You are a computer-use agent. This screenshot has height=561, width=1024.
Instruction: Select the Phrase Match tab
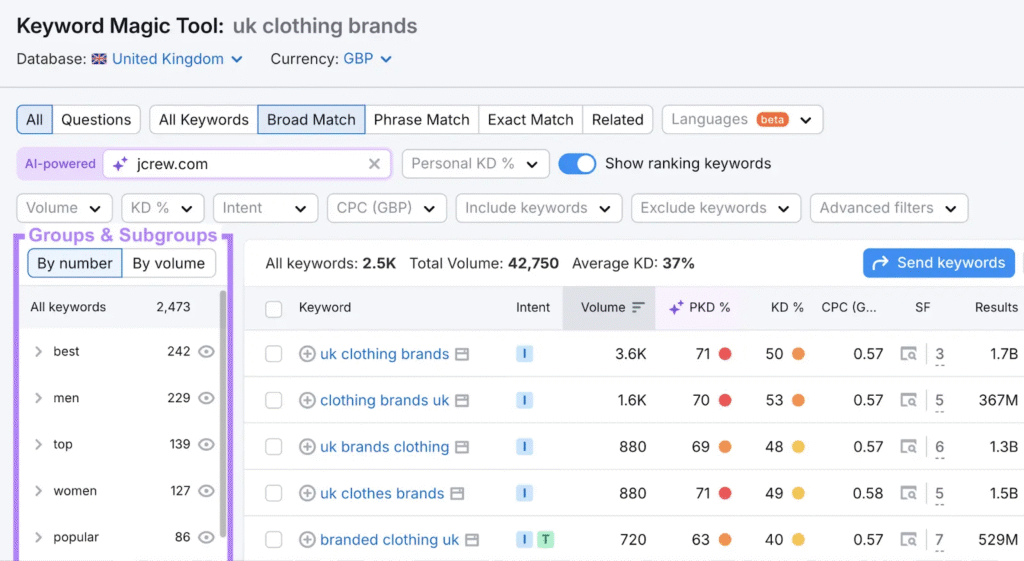tap(422, 120)
